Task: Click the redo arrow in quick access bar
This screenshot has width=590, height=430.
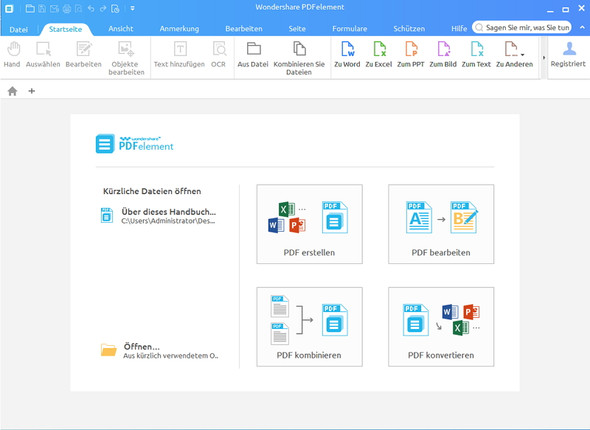Action: pyautogui.click(x=103, y=9)
